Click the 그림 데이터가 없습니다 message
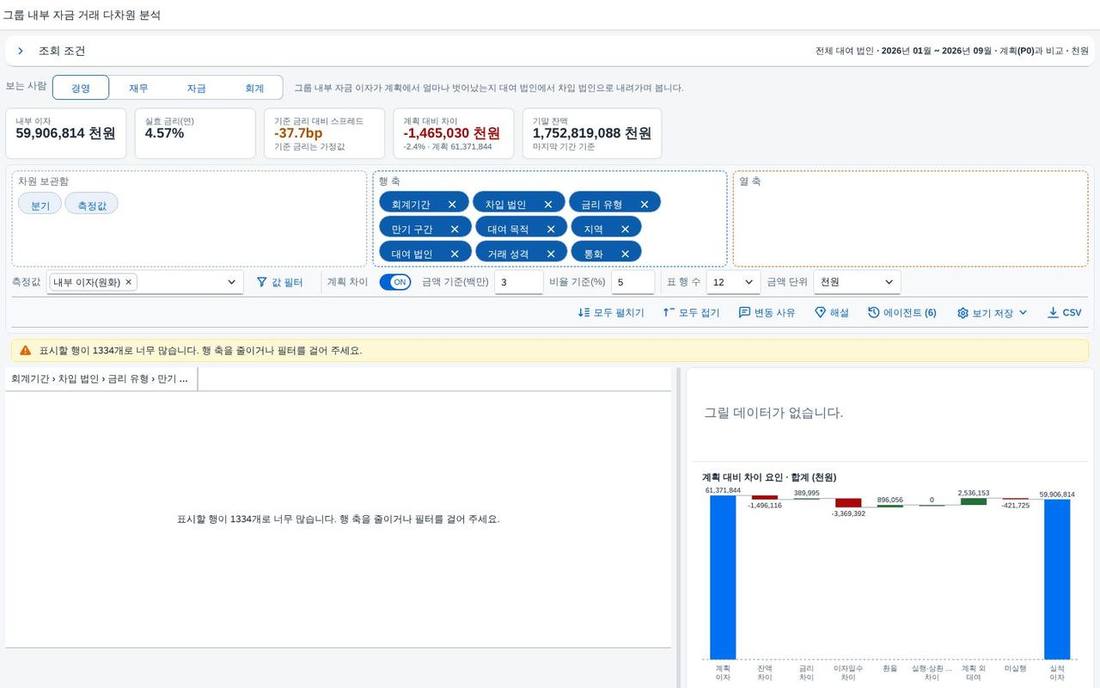This screenshot has height=688, width=1100. 773,412
